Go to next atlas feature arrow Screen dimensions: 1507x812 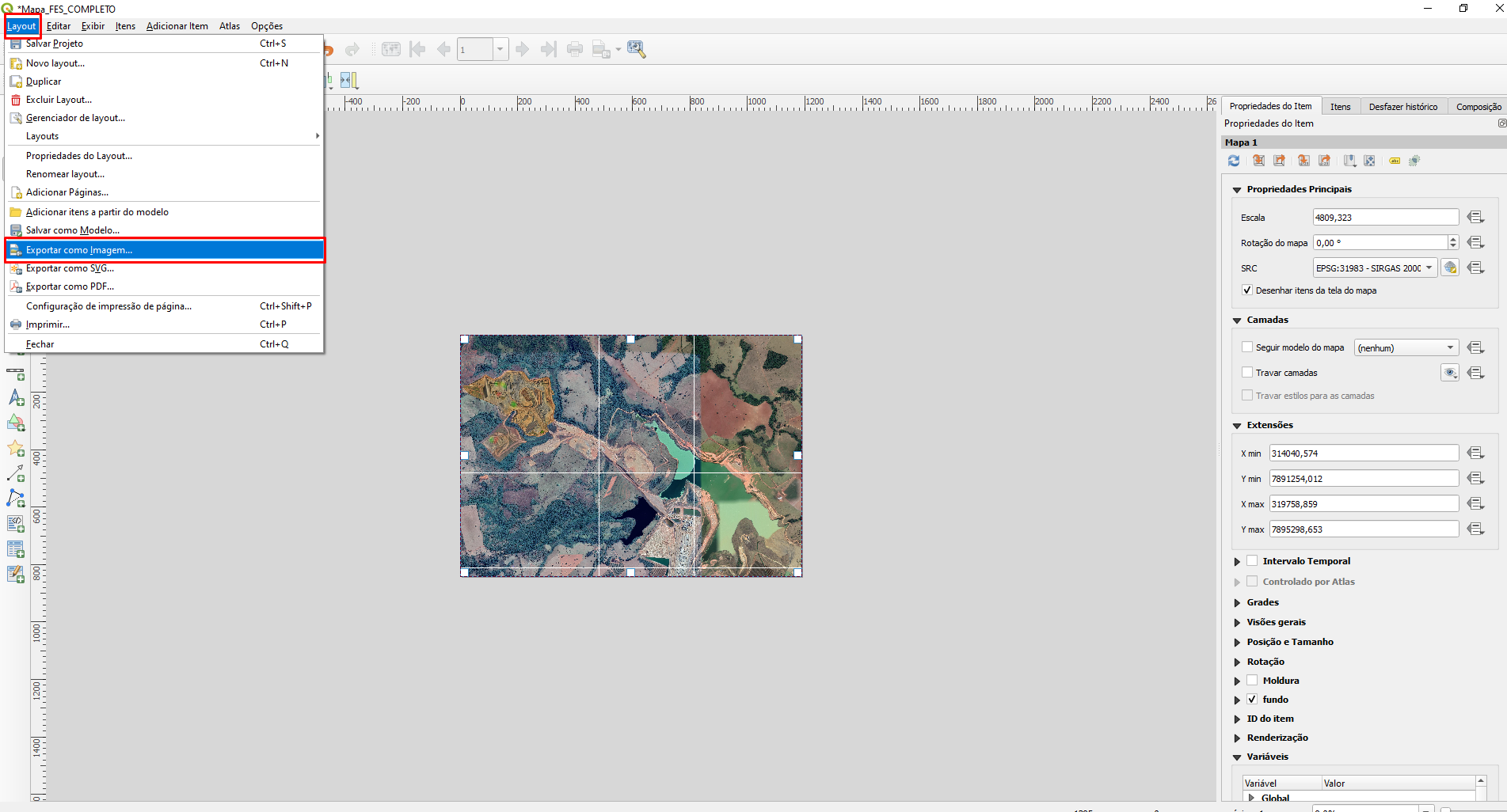click(x=522, y=50)
